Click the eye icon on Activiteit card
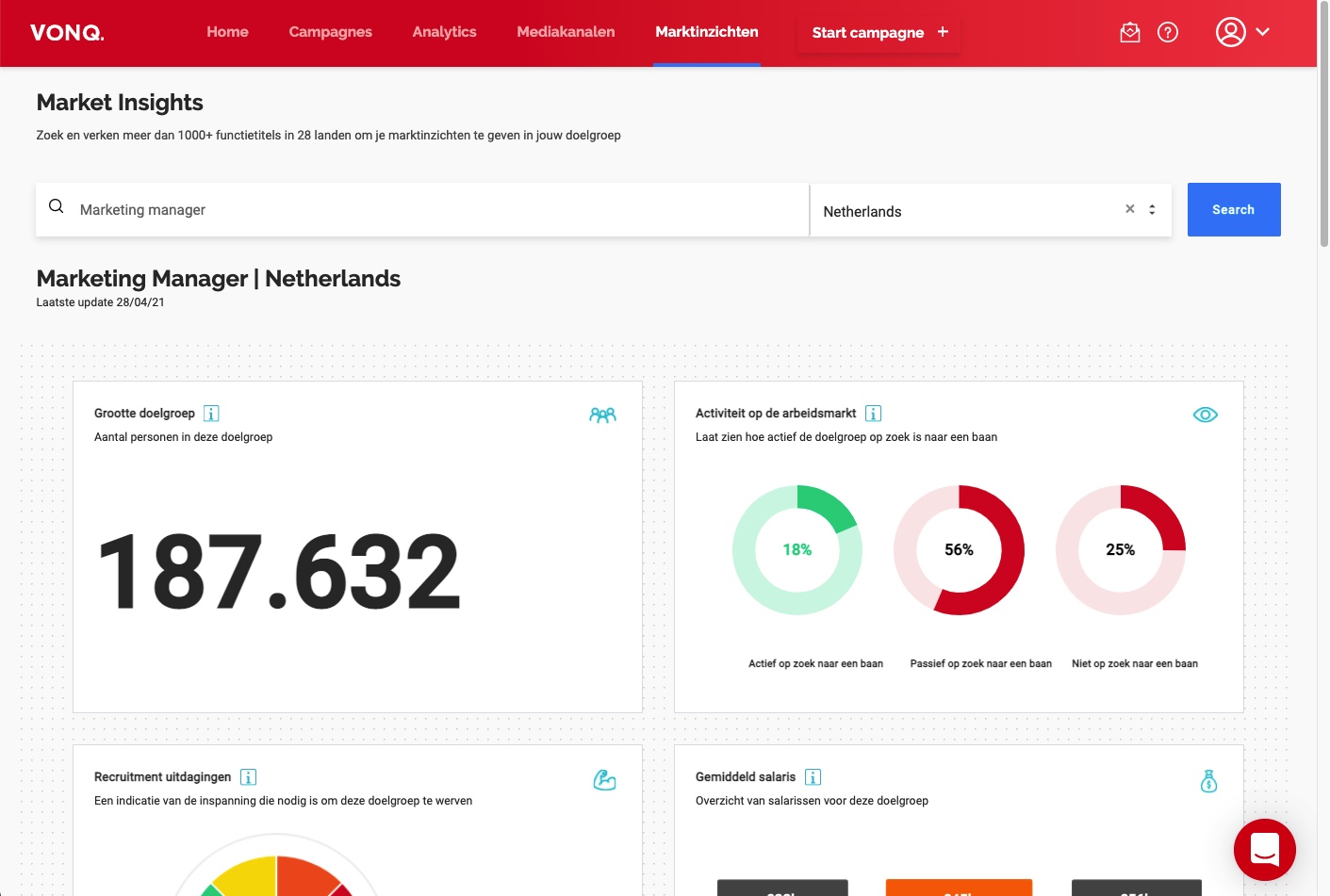The height and width of the screenshot is (896, 1330). pos(1205,415)
